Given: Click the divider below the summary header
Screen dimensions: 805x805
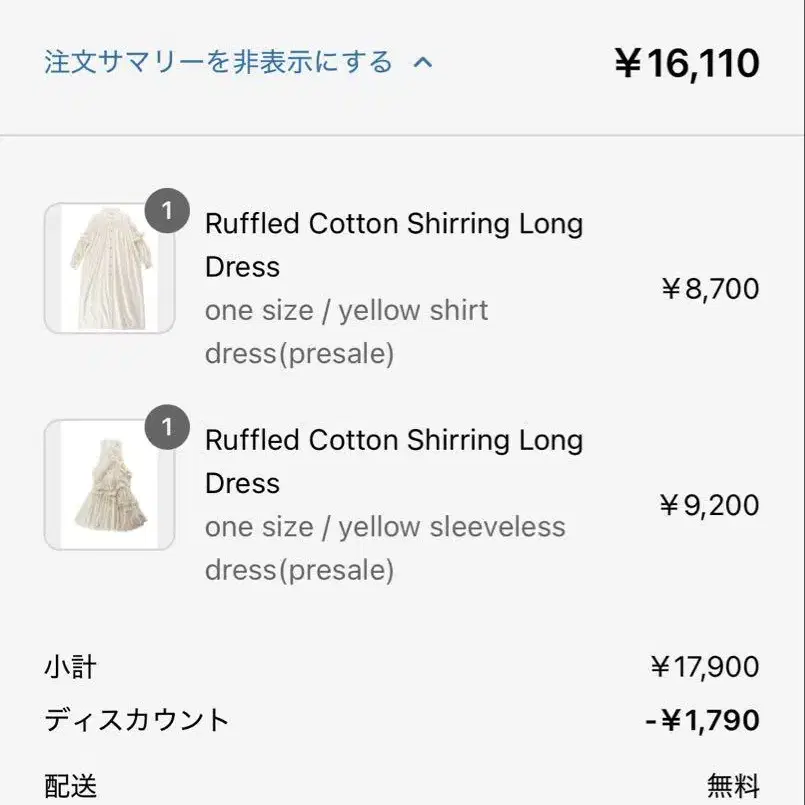Looking at the screenshot, I should pos(402,136).
